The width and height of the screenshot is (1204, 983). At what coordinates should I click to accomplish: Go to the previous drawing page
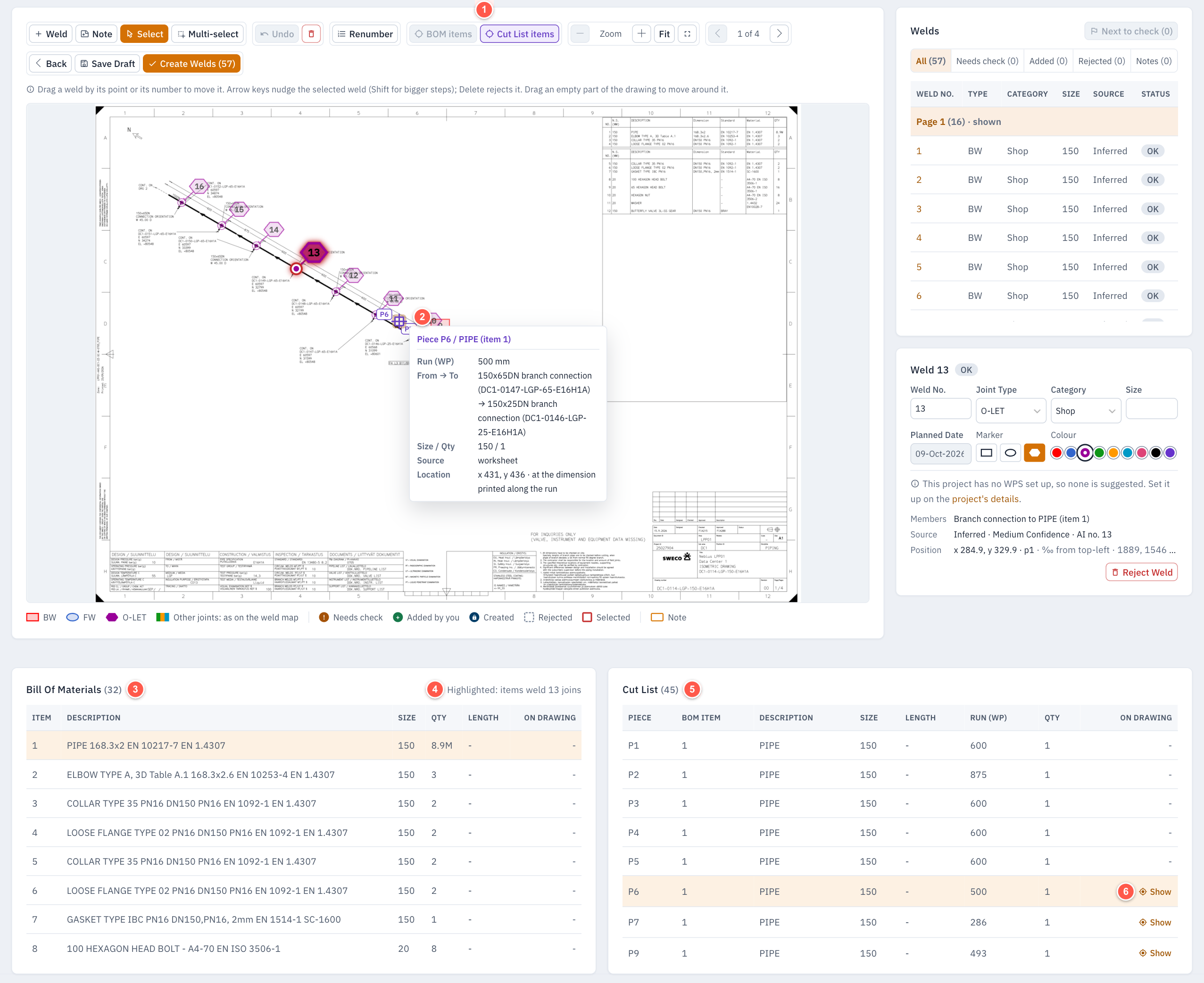(717, 34)
